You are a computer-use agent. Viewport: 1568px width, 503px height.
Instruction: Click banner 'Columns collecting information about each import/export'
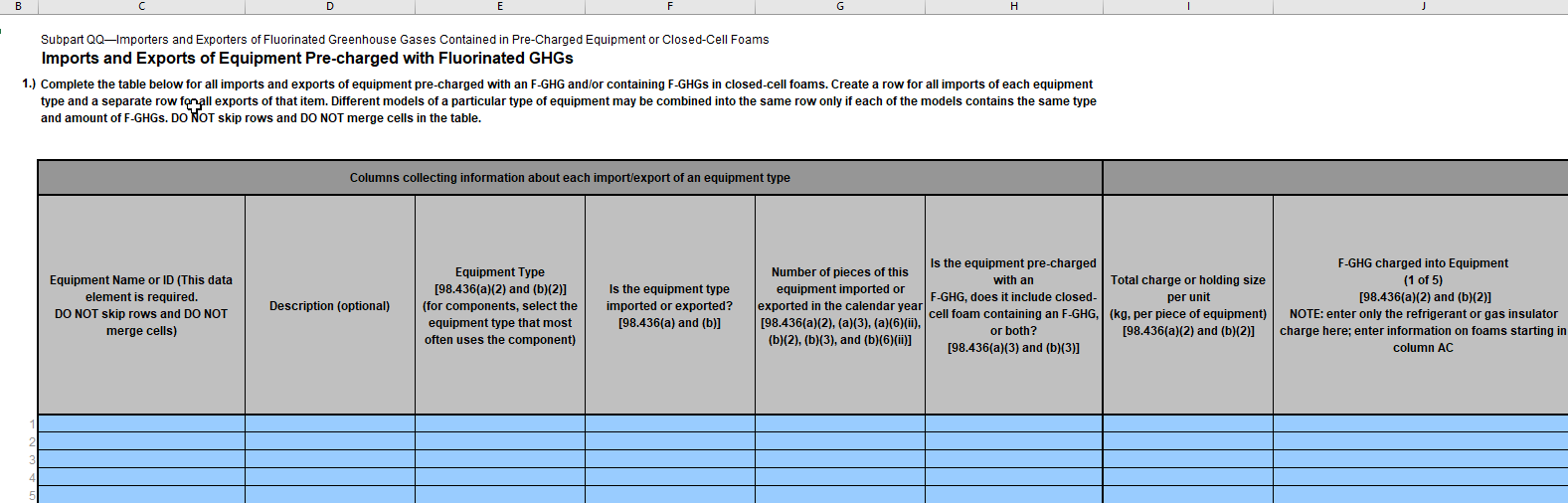tap(570, 178)
